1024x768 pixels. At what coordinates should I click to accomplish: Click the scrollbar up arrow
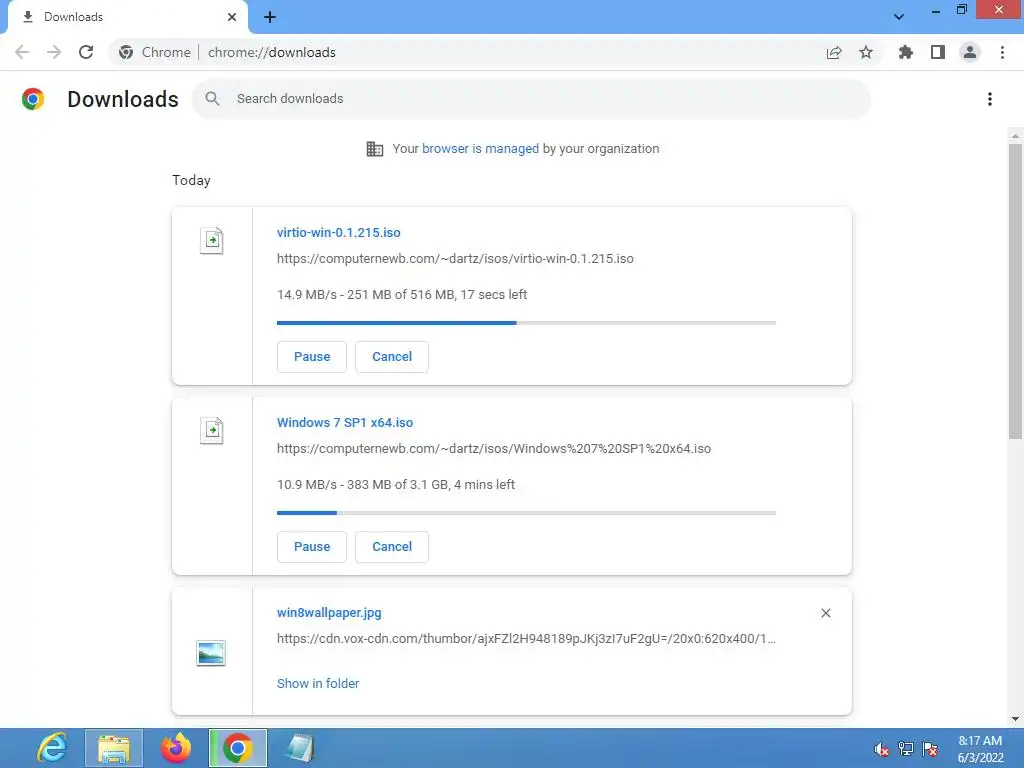point(1015,136)
